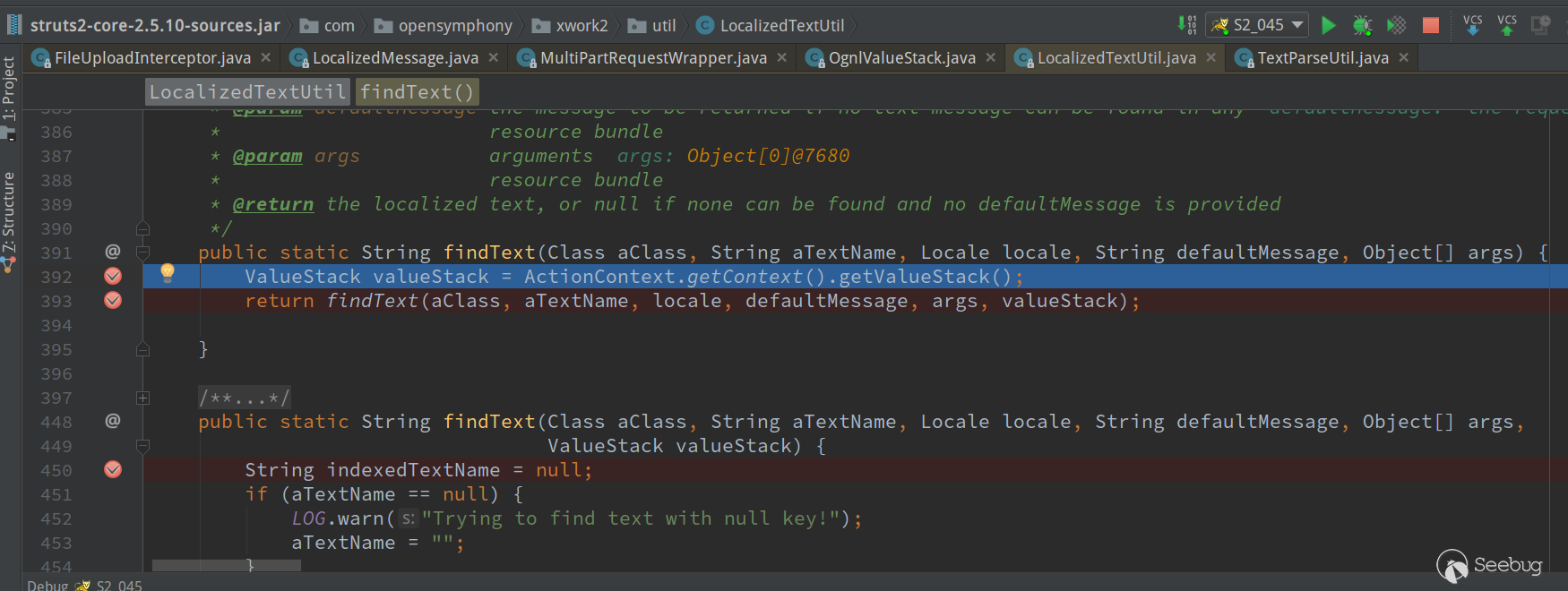The width and height of the screenshot is (1568, 591).
Task: Close the LocalizedMessage.java tab
Action: click(493, 57)
